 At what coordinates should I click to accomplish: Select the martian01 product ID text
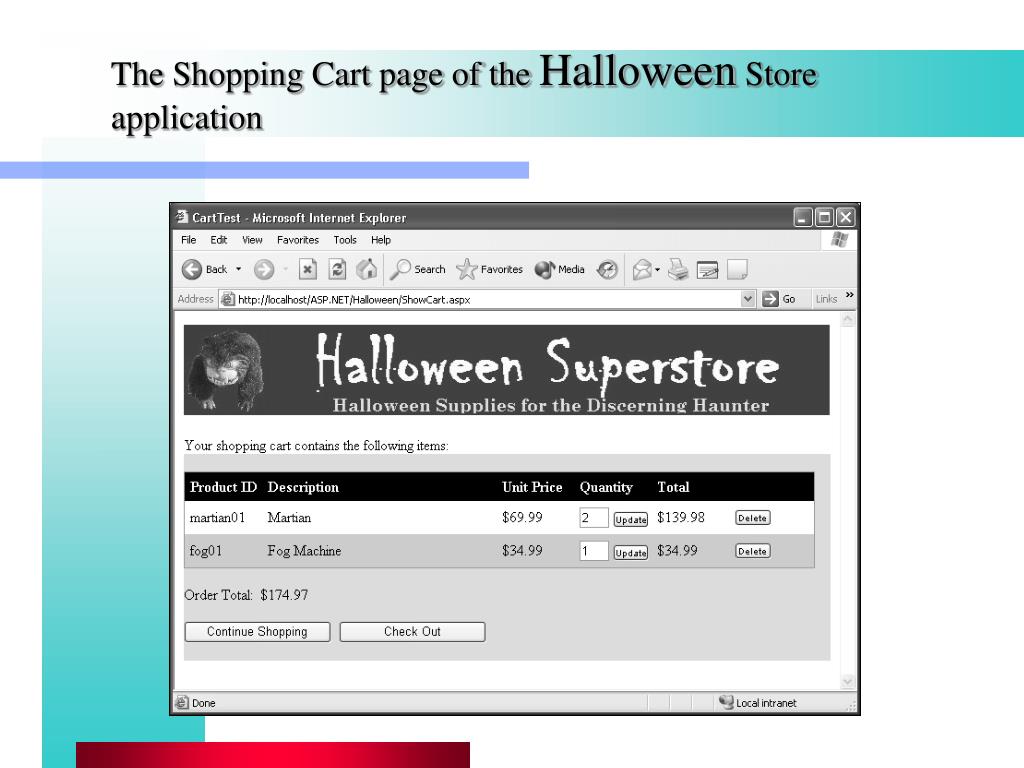pos(217,518)
